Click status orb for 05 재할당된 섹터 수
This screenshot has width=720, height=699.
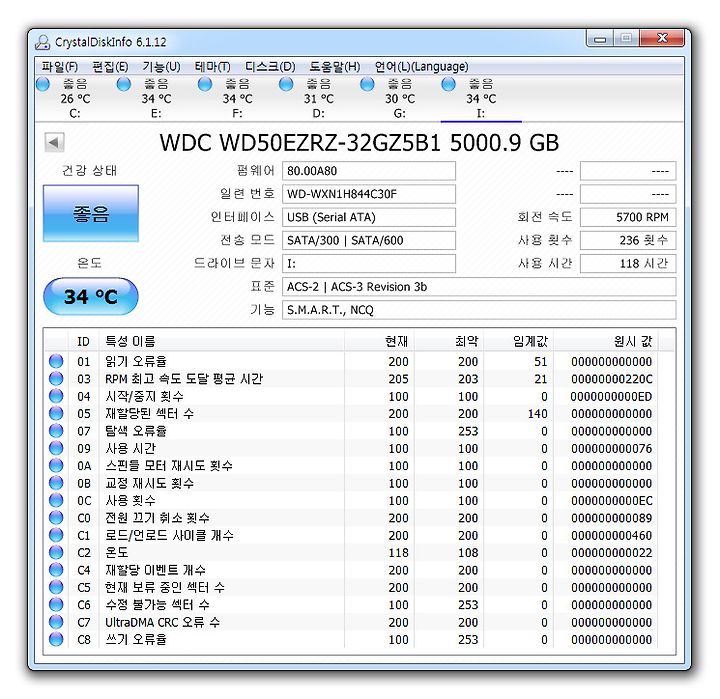pyautogui.click(x=56, y=413)
